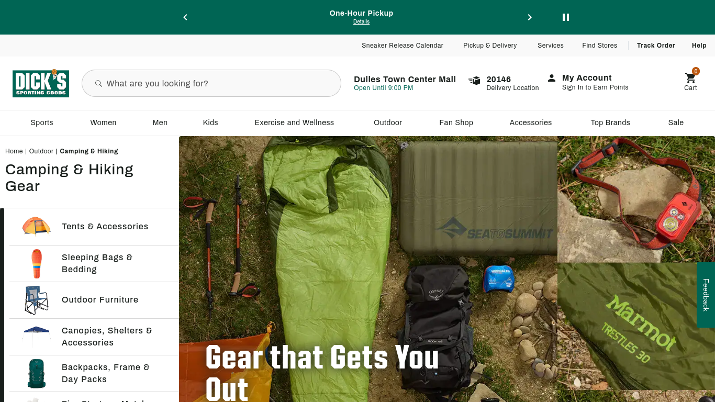Open the Accessories menu
715x402 pixels.
point(530,123)
